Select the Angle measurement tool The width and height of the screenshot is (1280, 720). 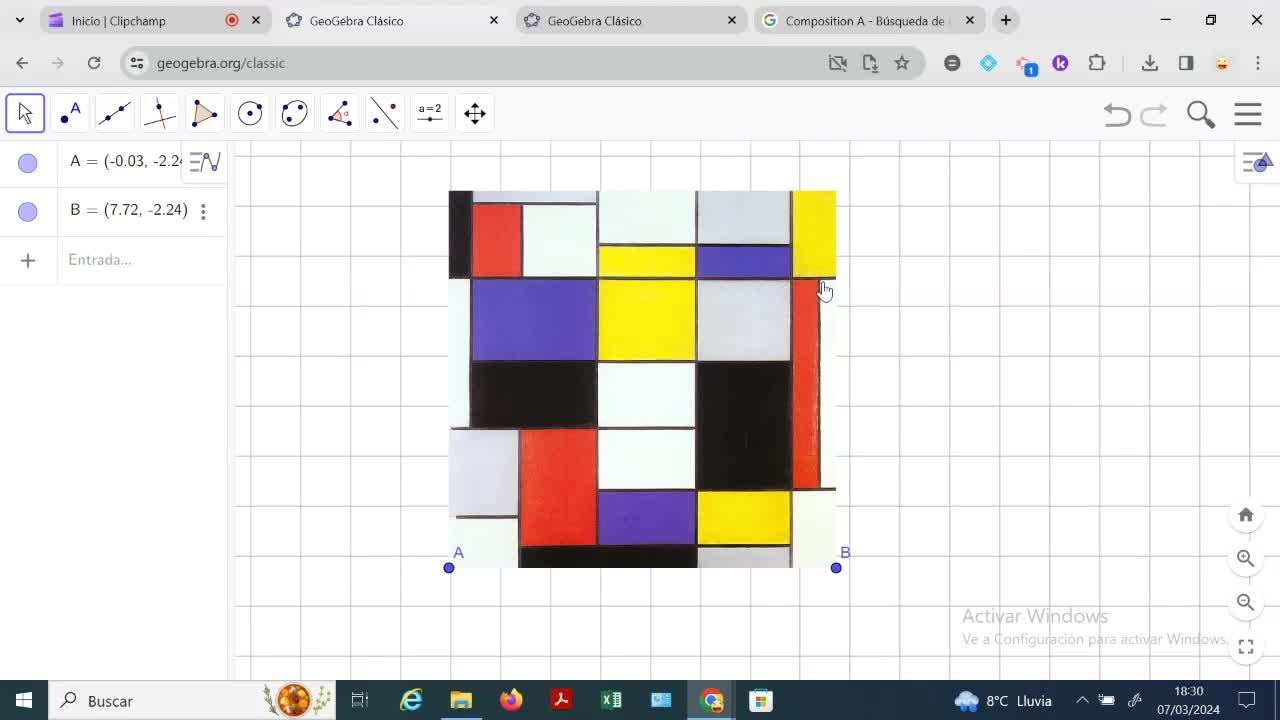[x=340, y=113]
